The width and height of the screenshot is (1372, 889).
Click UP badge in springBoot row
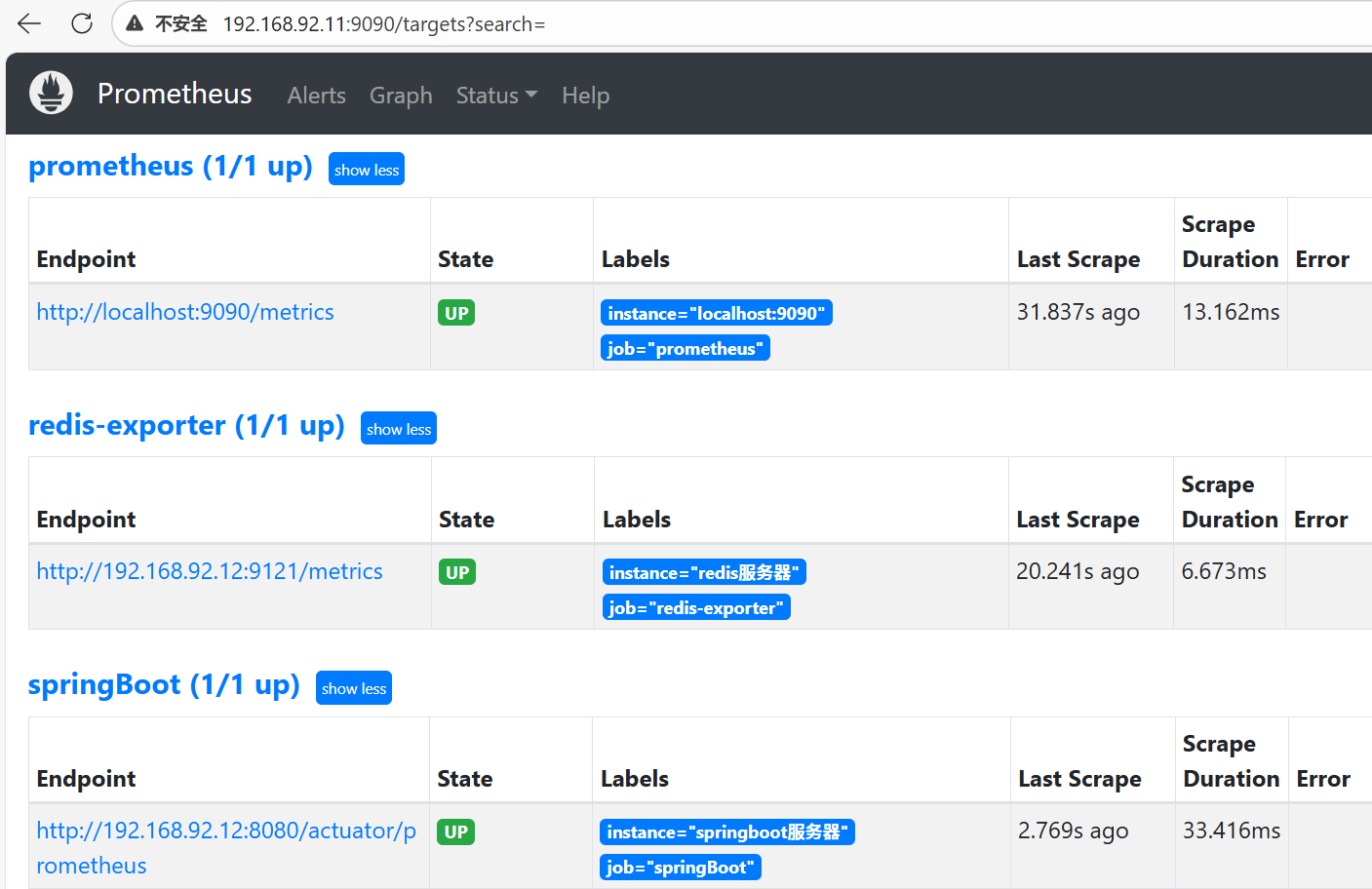click(x=455, y=831)
